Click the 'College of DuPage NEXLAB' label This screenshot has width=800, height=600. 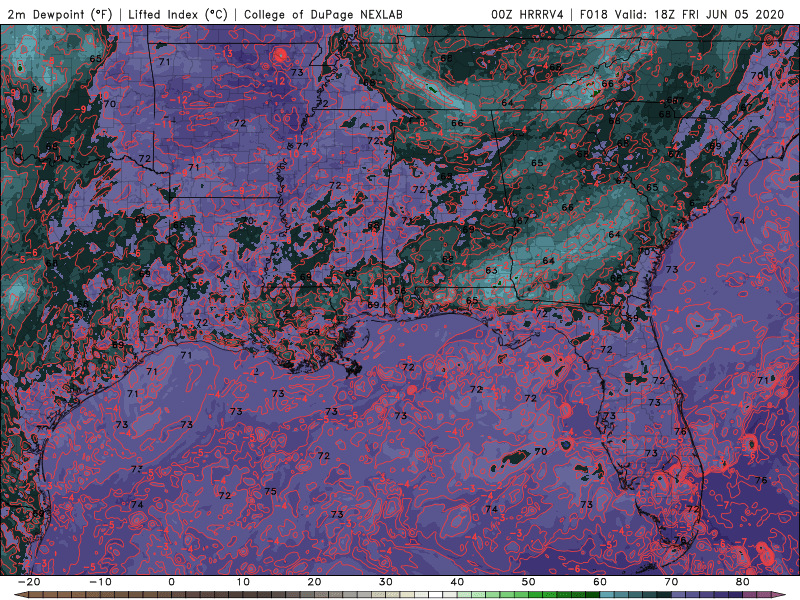pyautogui.click(x=323, y=15)
